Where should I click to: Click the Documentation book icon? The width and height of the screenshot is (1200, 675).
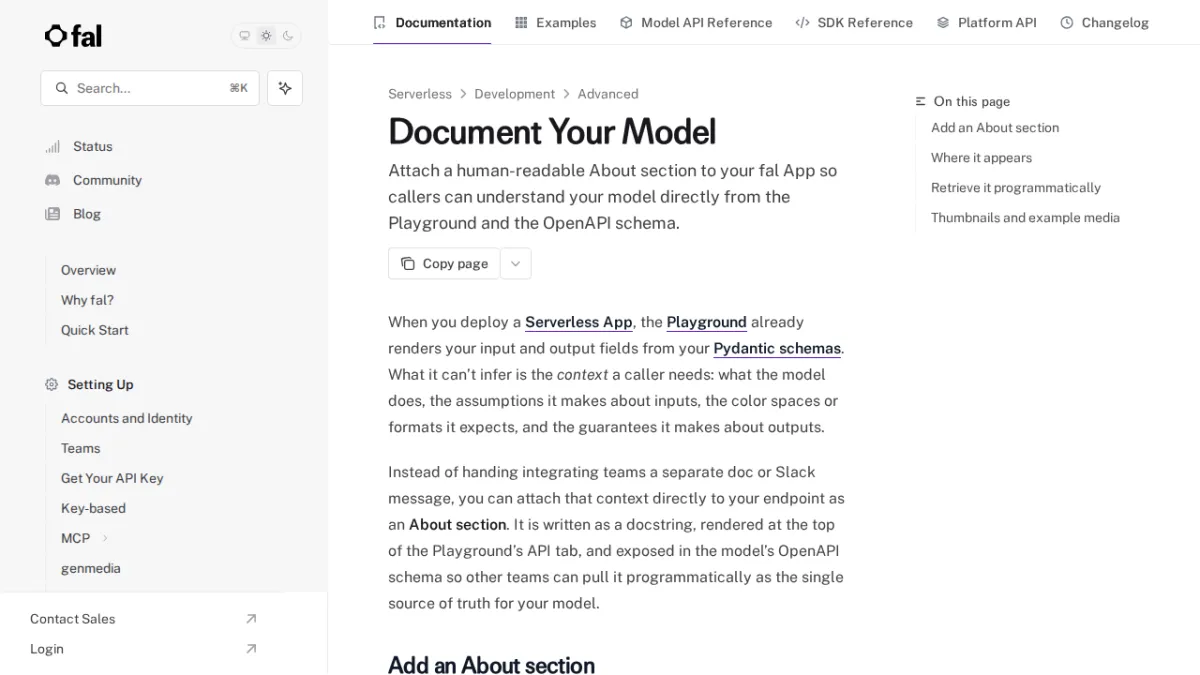380,22
